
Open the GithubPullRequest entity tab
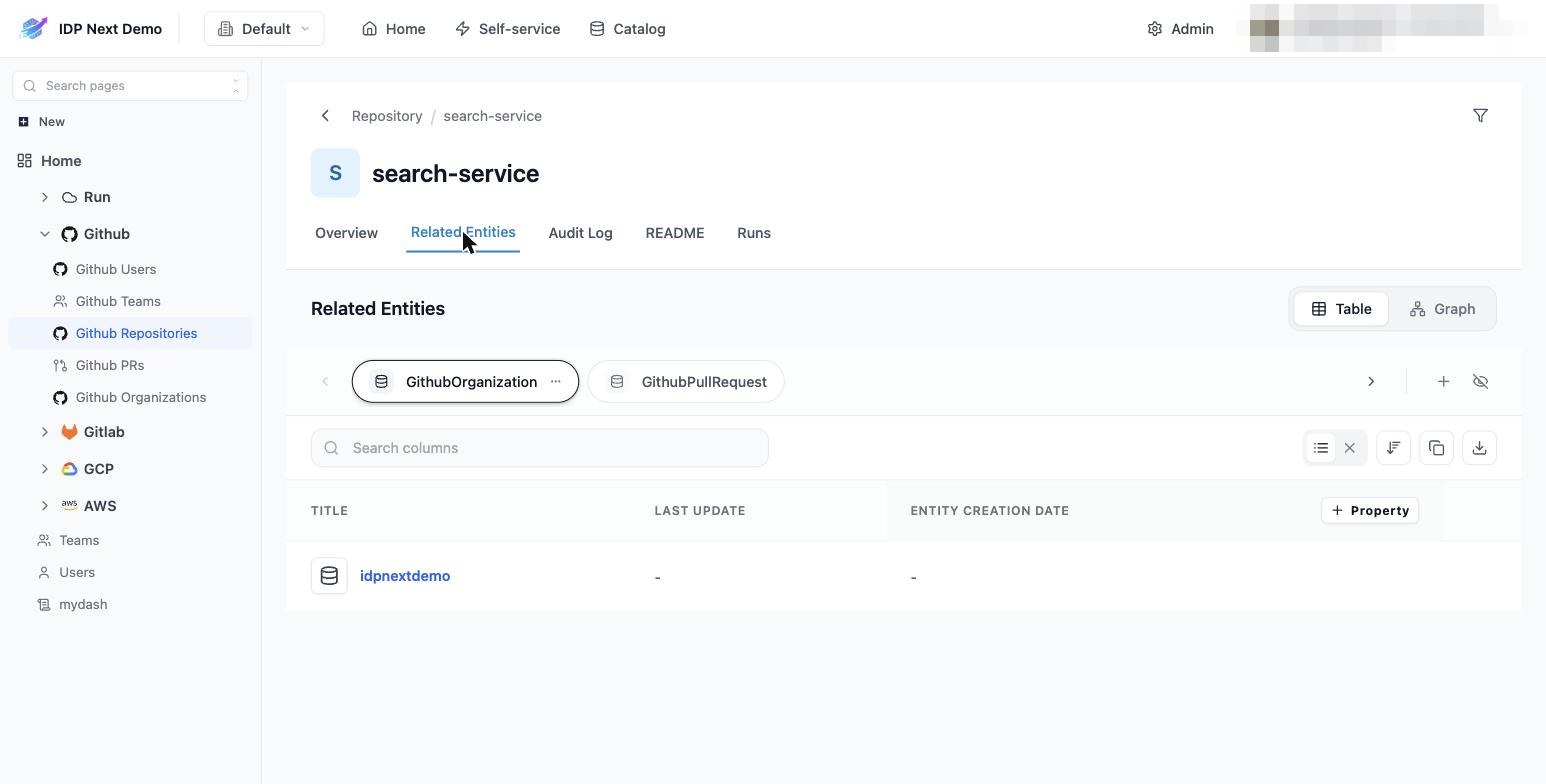686,382
